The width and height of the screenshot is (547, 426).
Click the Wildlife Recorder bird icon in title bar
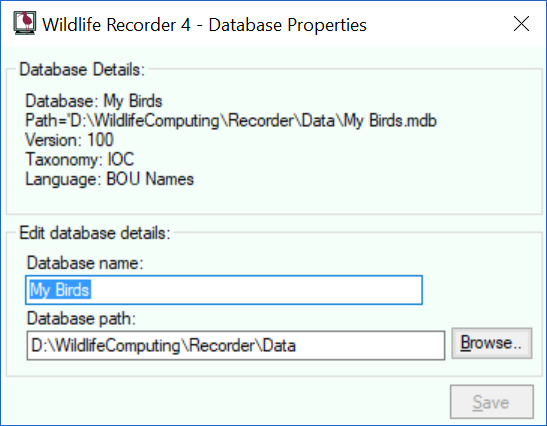click(24, 23)
